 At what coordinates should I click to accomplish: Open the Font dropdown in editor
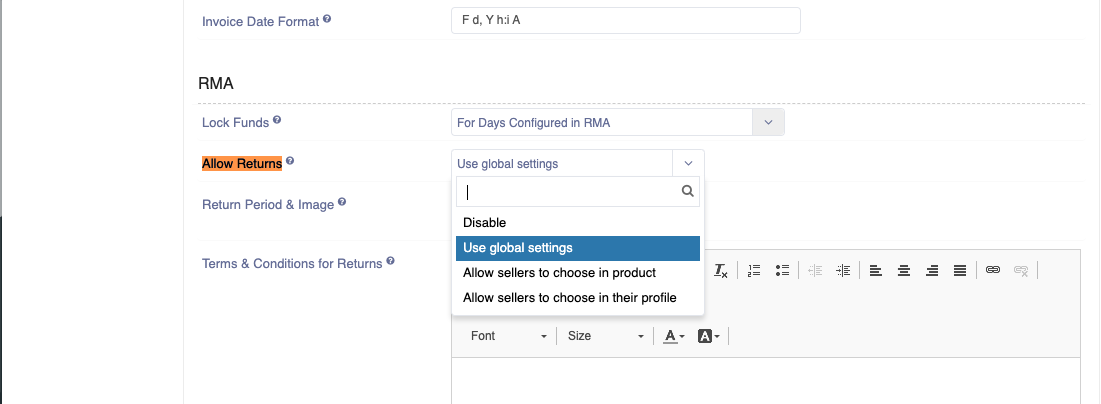tap(508, 336)
